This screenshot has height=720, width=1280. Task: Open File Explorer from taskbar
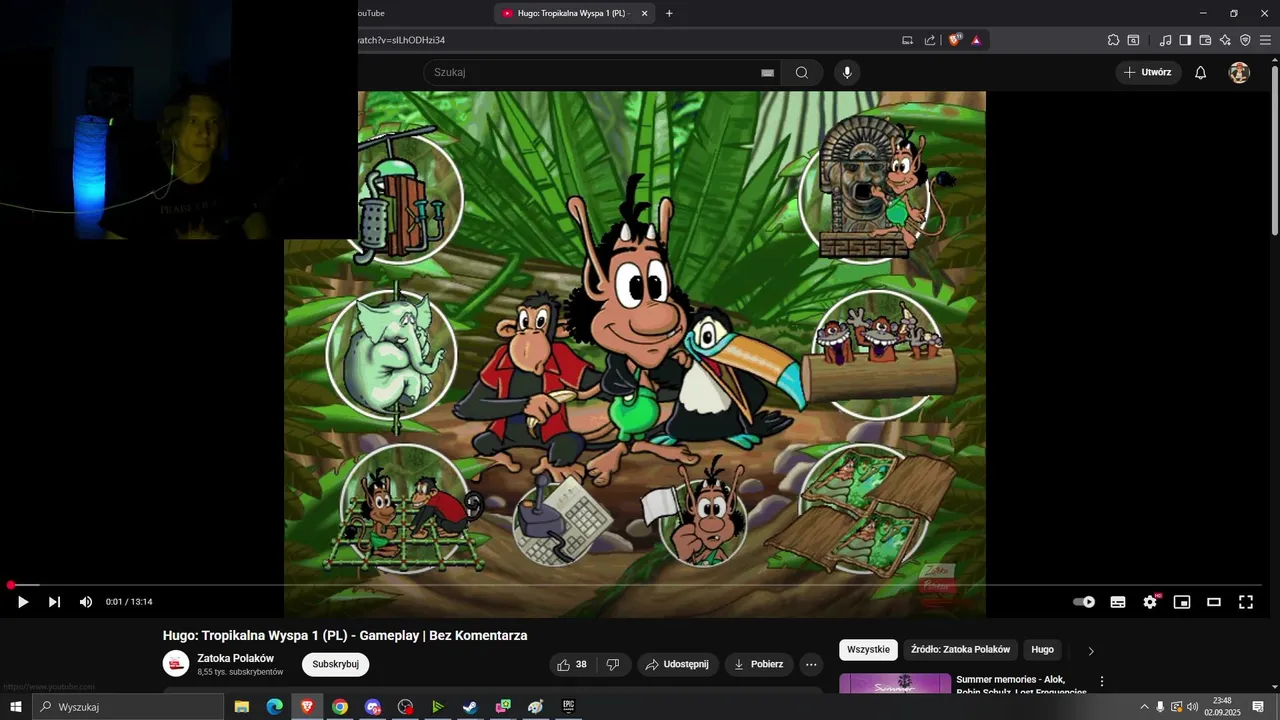241,707
